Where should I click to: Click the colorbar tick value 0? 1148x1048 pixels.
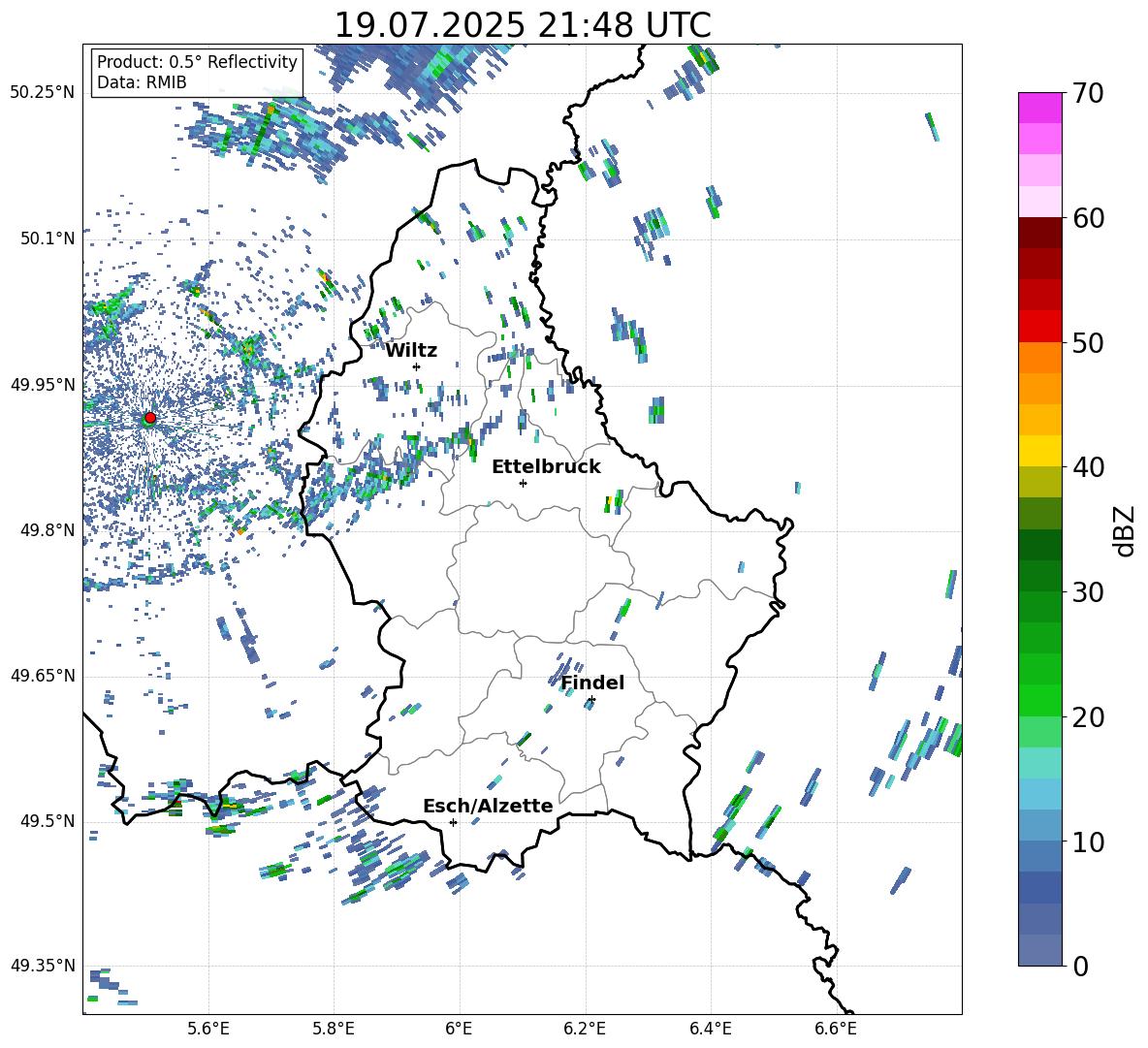tap(1080, 966)
